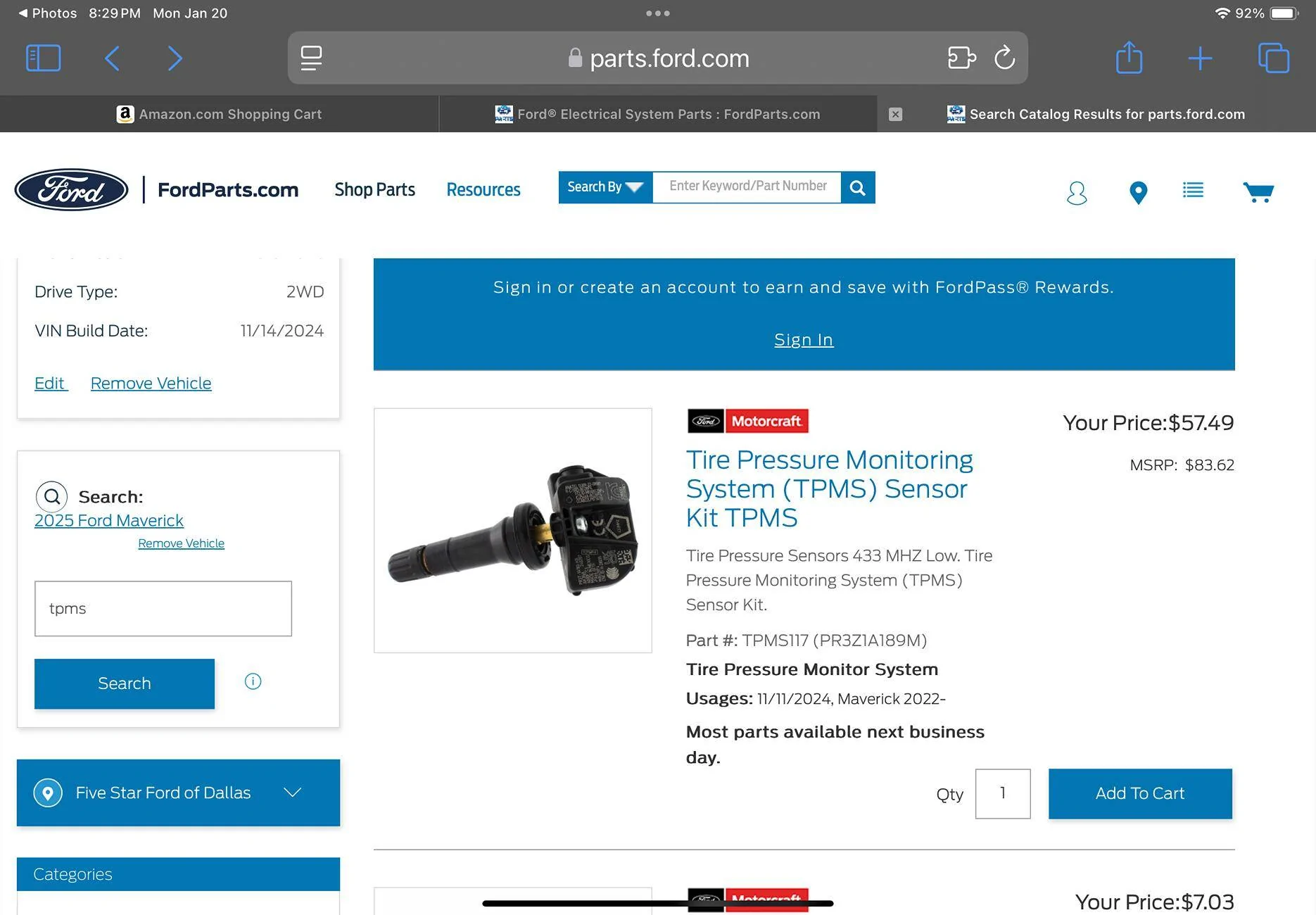
Task: Open the Tire Pressure Monitoring System Sensor Kit title
Action: tap(830, 488)
